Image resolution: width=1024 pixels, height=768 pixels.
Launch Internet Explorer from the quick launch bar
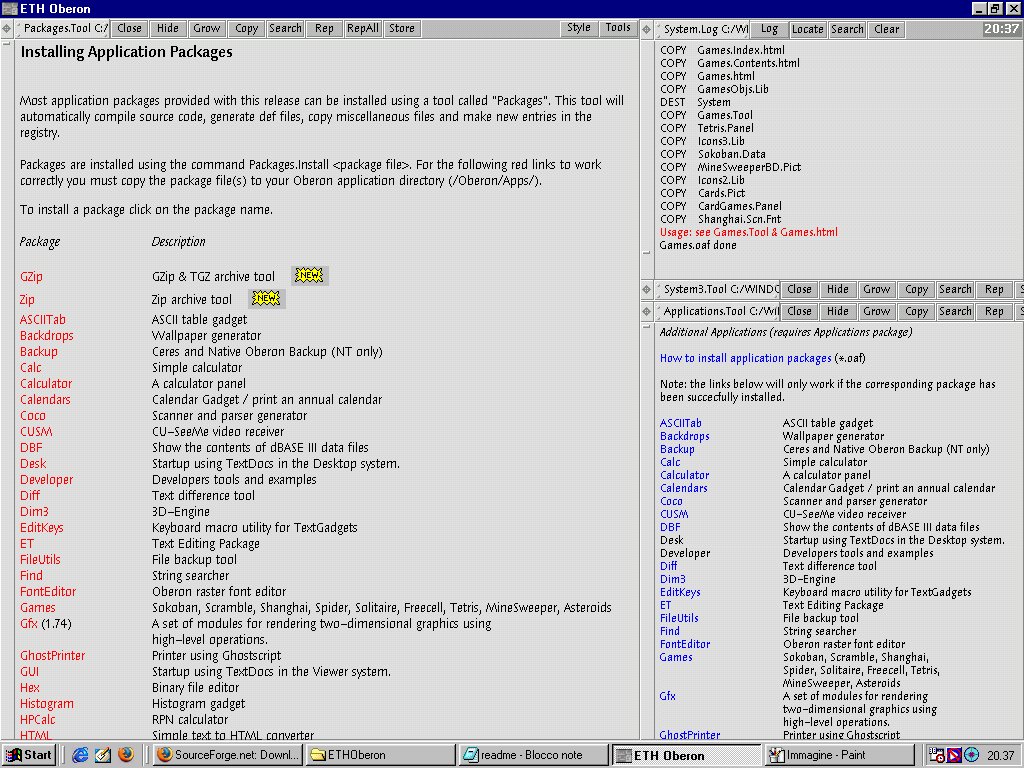80,755
